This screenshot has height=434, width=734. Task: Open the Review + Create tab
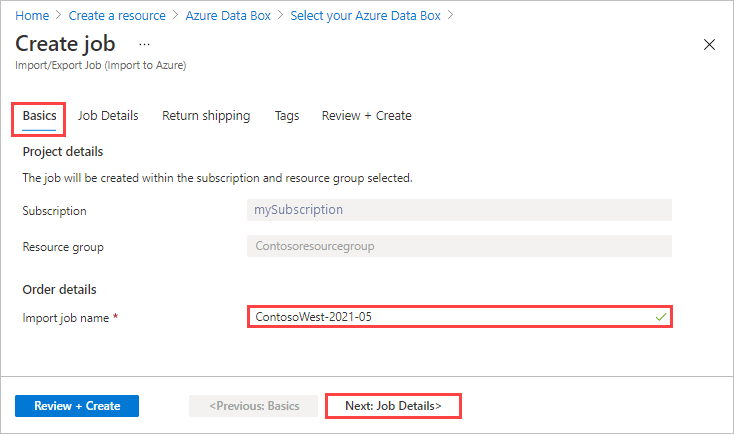click(366, 116)
